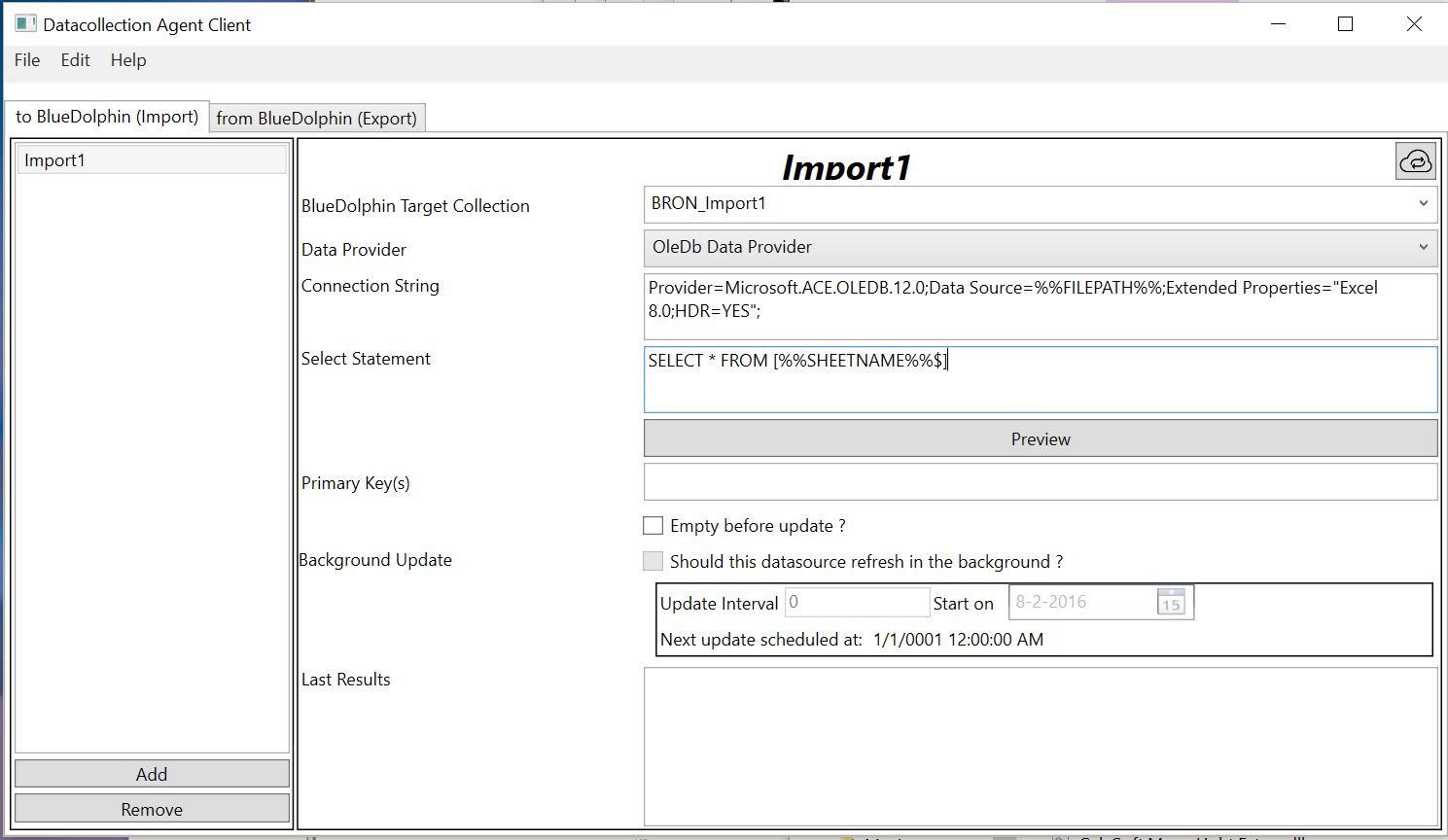This screenshot has height=840, width=1448.
Task: Click into the Connection String field
Action: click(1041, 306)
